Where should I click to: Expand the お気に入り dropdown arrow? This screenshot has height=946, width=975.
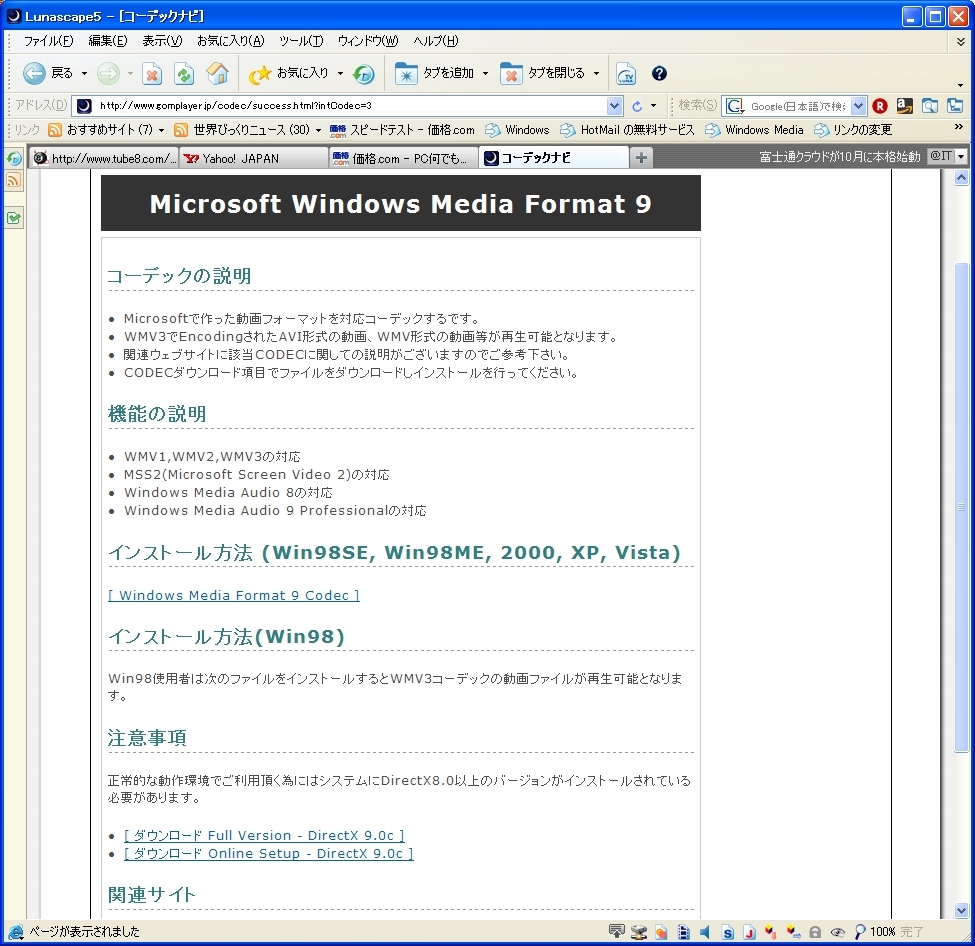[x=340, y=74]
